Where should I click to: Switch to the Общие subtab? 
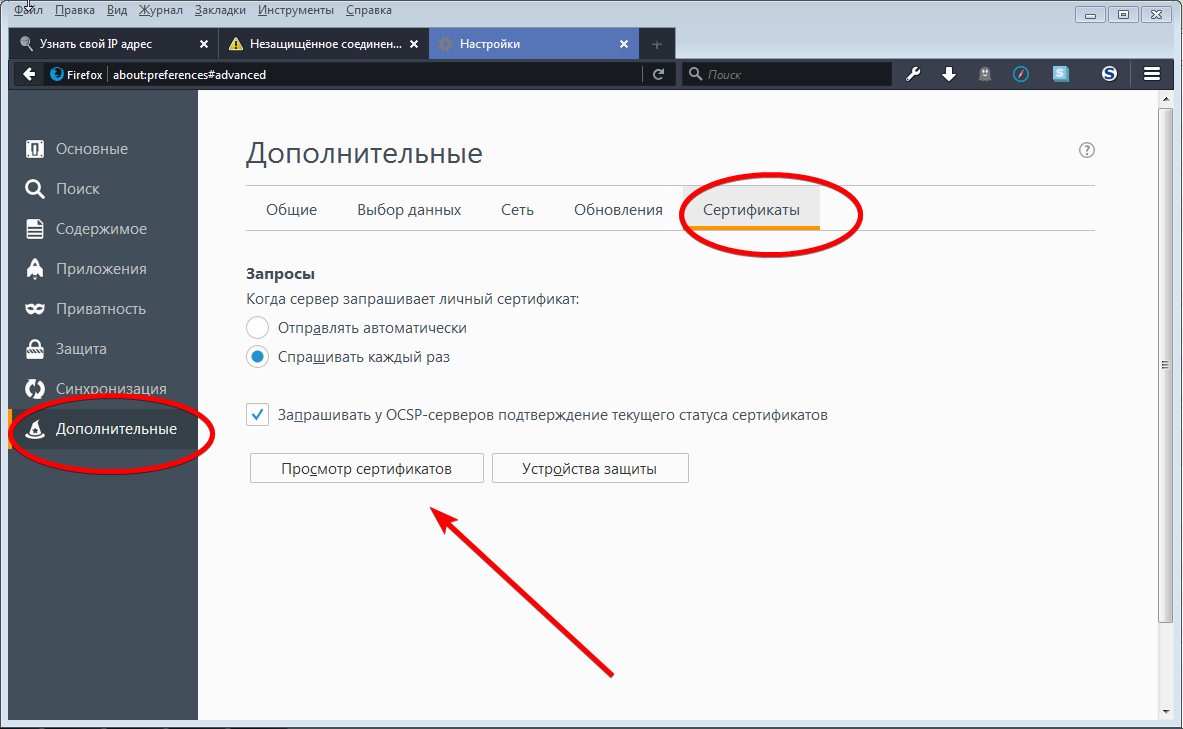(x=291, y=210)
